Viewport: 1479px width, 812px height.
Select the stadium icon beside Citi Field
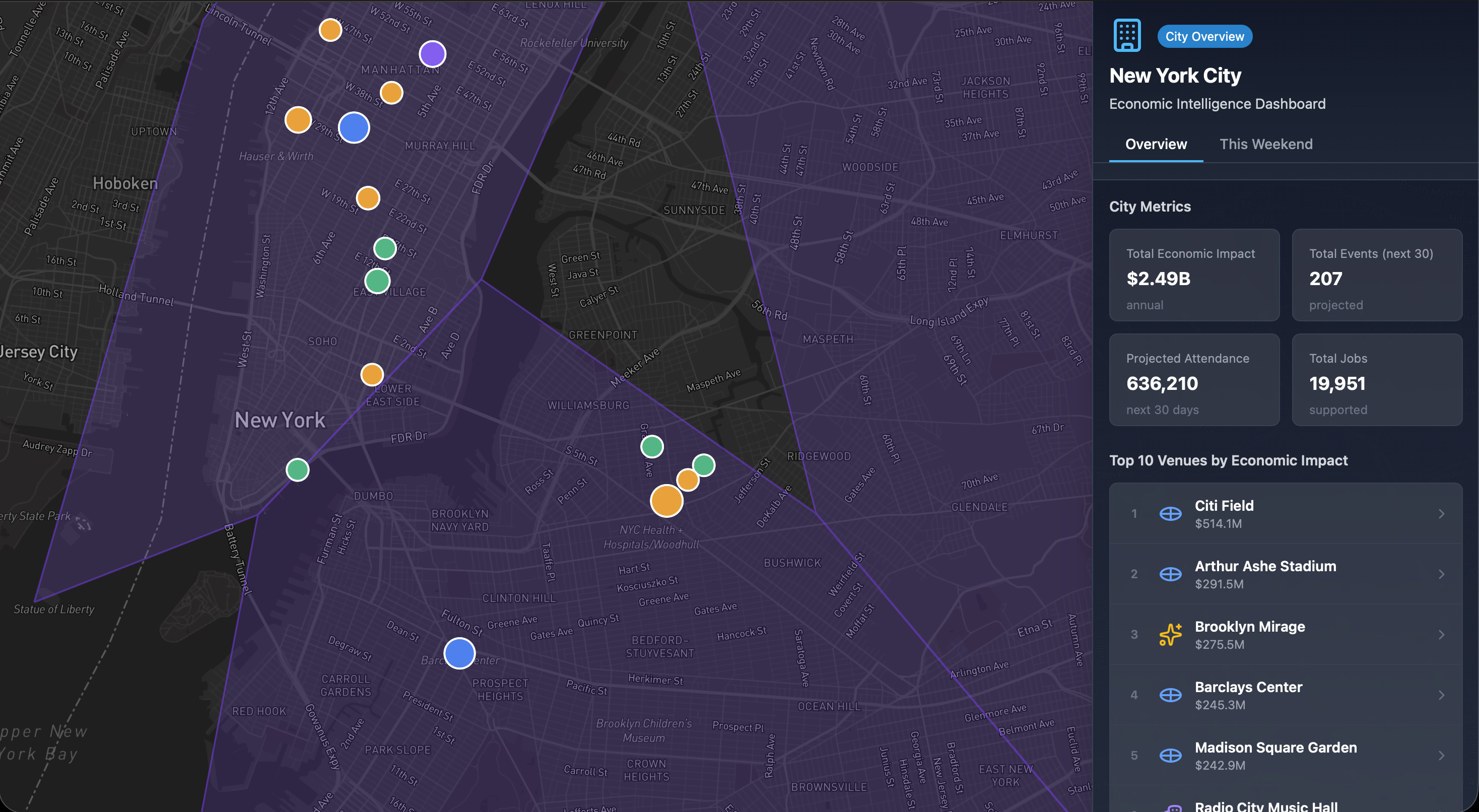(1170, 513)
